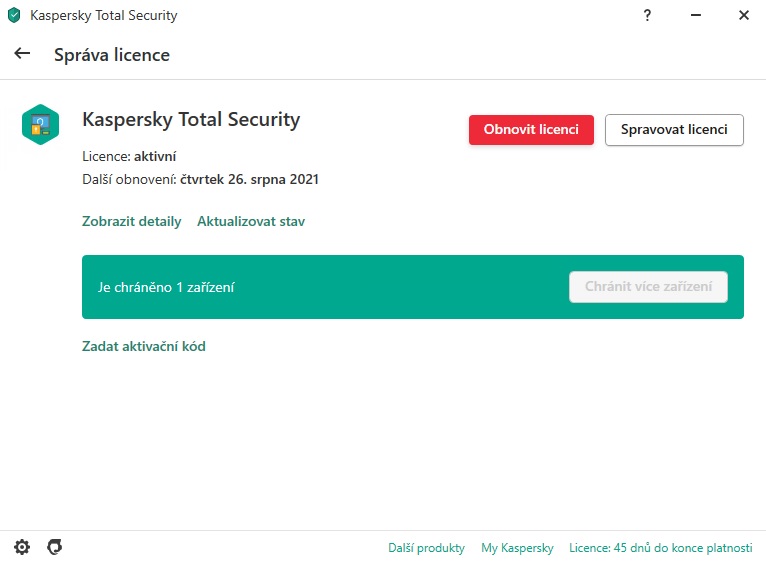
Task: Click the red Obnovit licenci button
Action: pyautogui.click(x=531, y=130)
